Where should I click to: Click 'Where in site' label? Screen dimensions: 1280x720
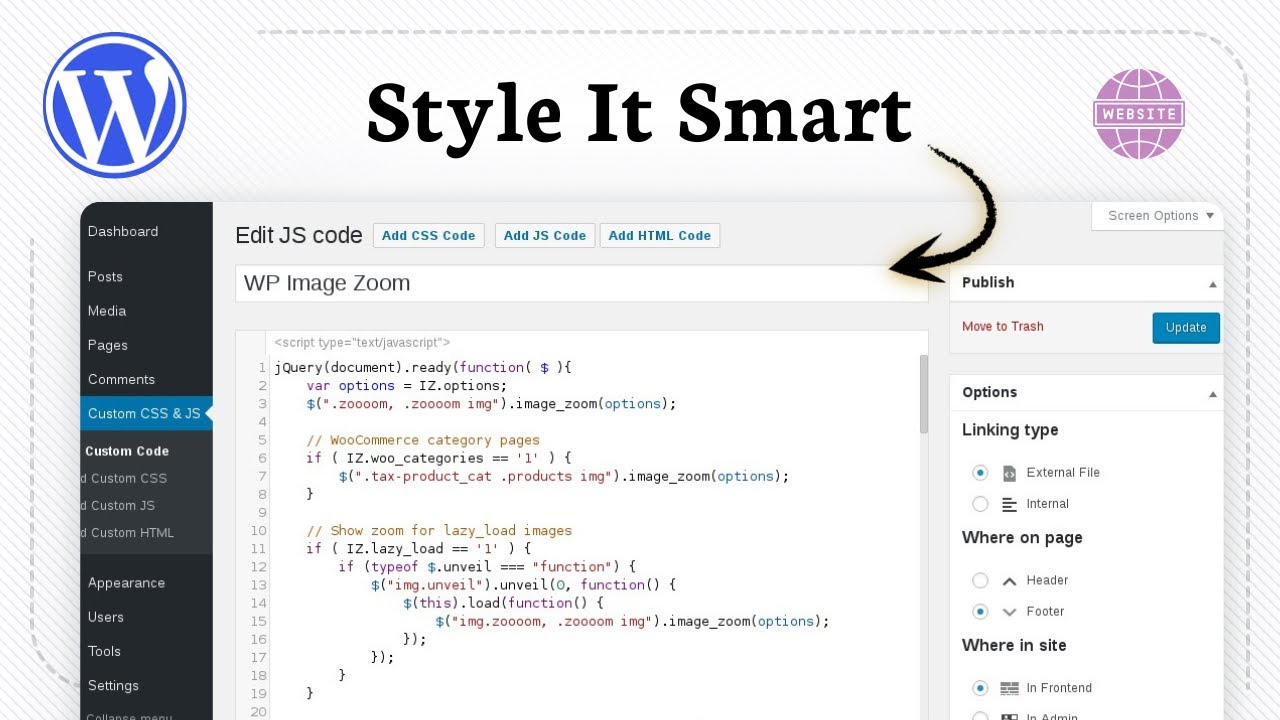(1014, 646)
